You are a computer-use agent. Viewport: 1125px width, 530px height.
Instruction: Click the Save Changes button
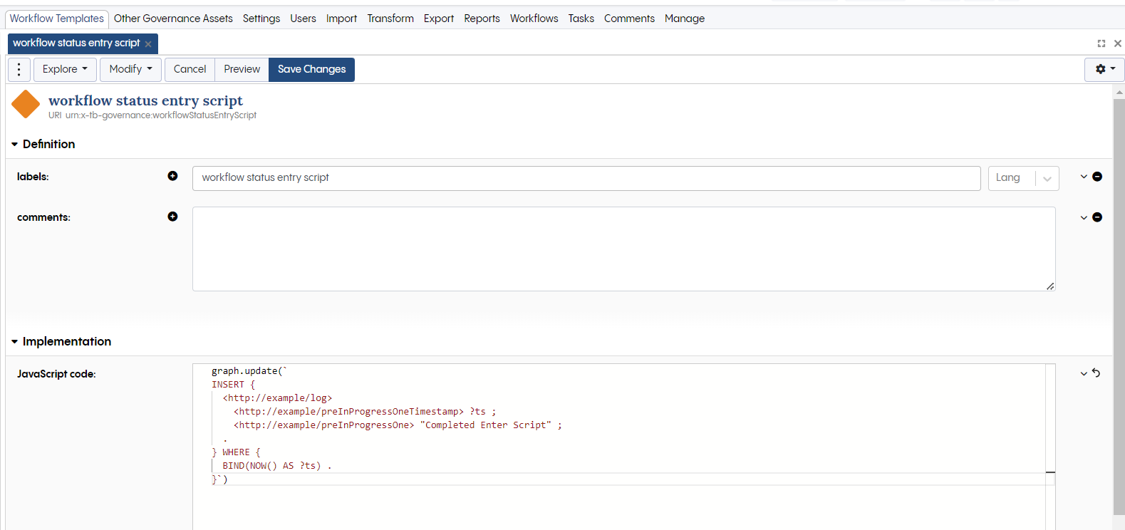[311, 69]
